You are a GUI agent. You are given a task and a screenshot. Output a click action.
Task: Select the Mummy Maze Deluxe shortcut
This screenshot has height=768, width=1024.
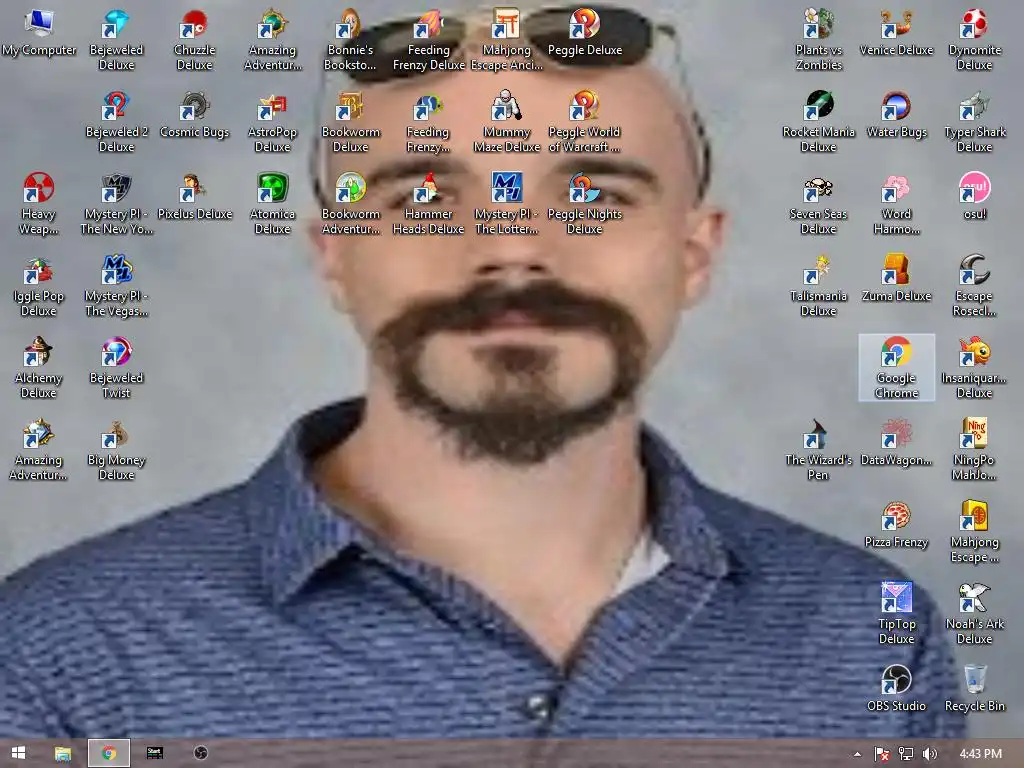tap(506, 122)
